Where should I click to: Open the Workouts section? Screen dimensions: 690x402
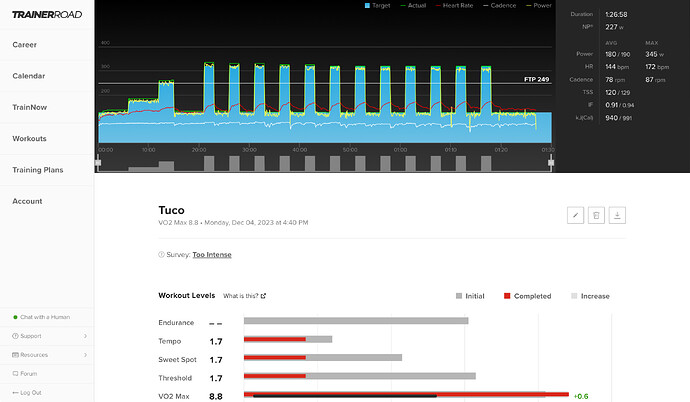click(29, 139)
